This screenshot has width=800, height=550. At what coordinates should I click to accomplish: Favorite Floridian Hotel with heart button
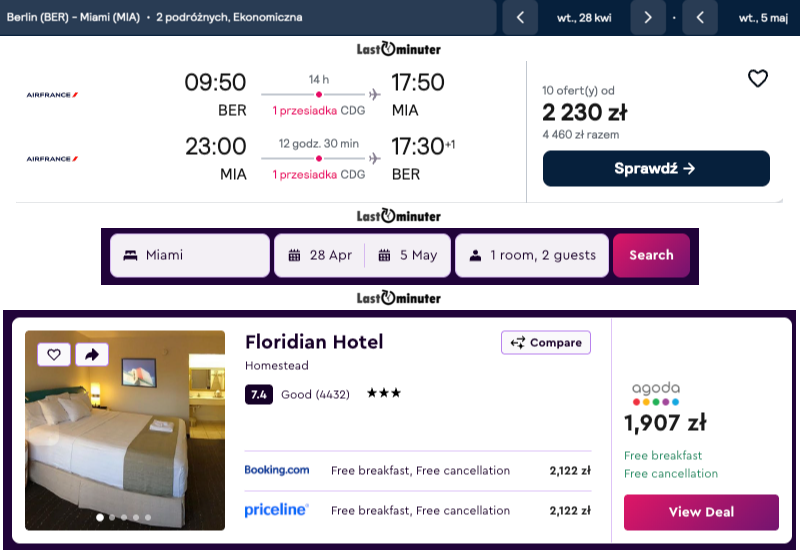[x=54, y=354]
